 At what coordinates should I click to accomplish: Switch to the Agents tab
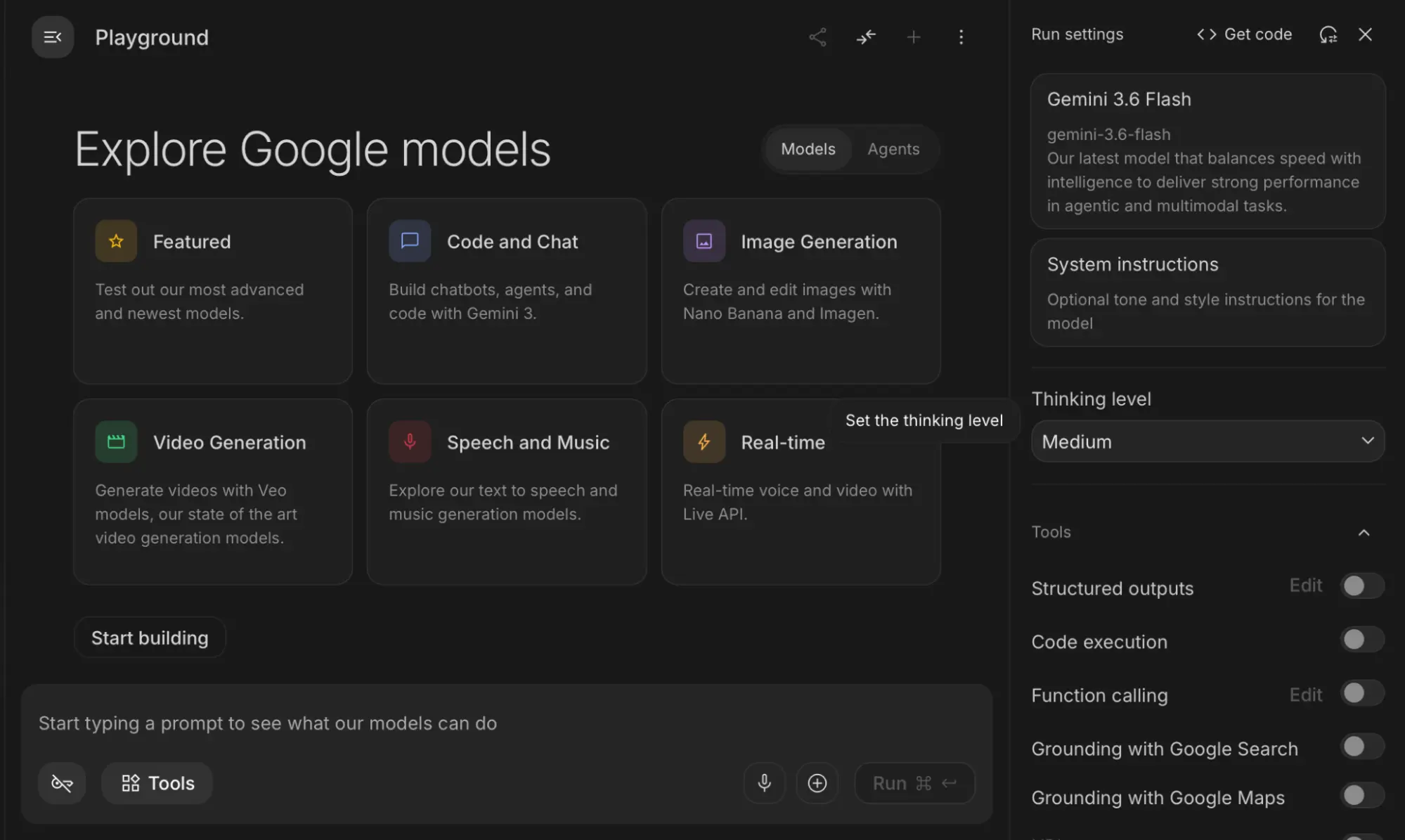click(893, 149)
